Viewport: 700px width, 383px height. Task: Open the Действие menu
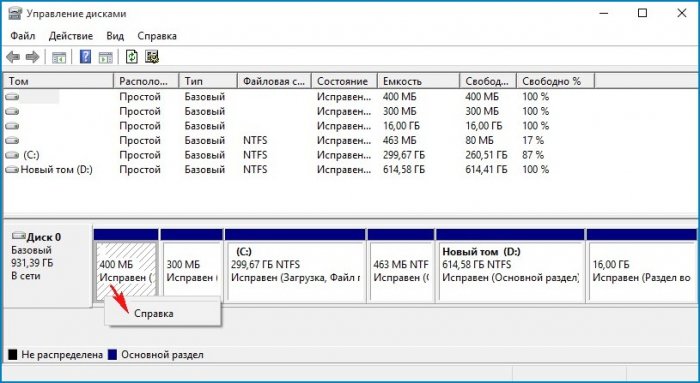(71, 36)
